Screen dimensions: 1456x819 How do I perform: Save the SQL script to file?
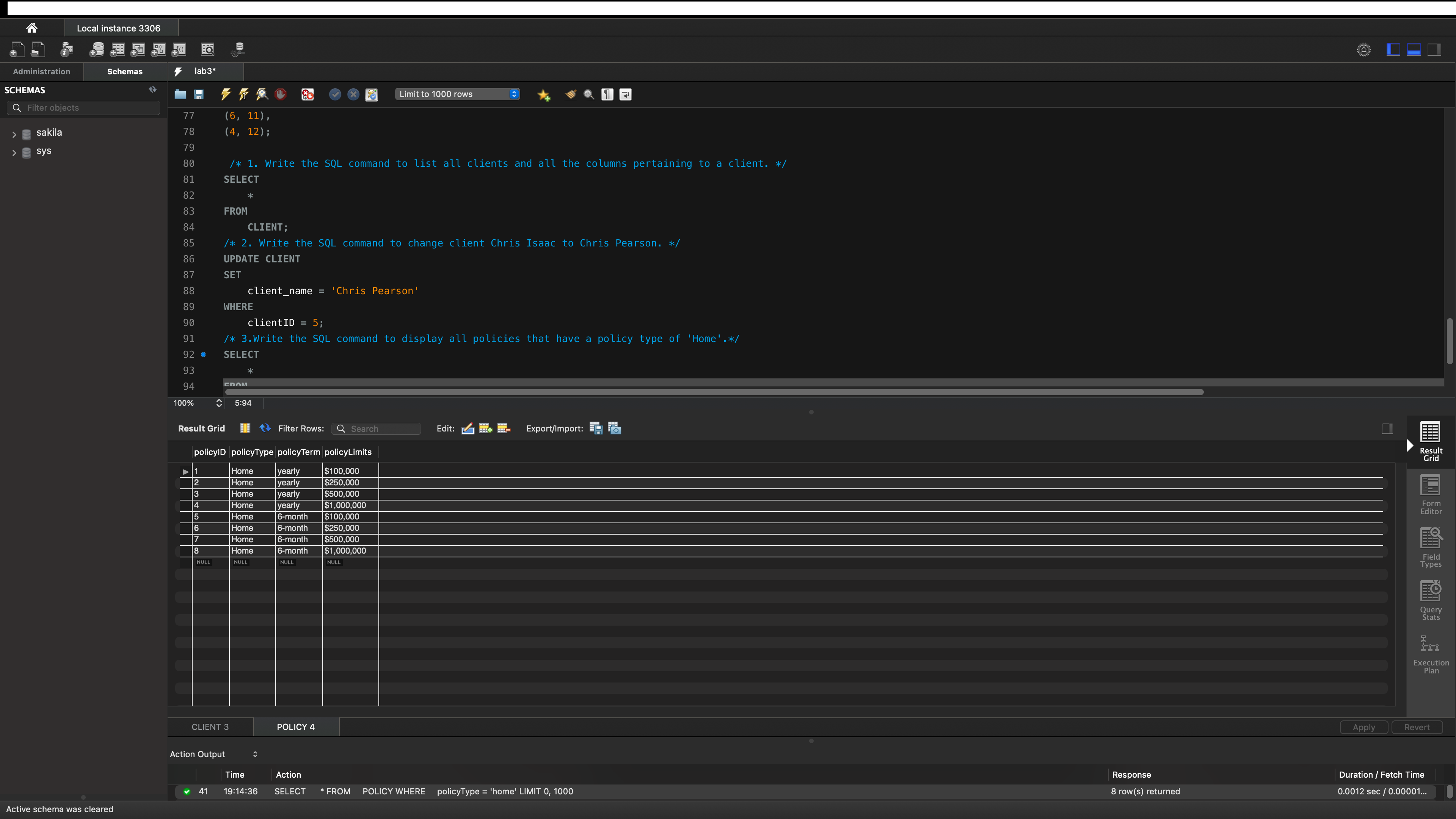198,94
